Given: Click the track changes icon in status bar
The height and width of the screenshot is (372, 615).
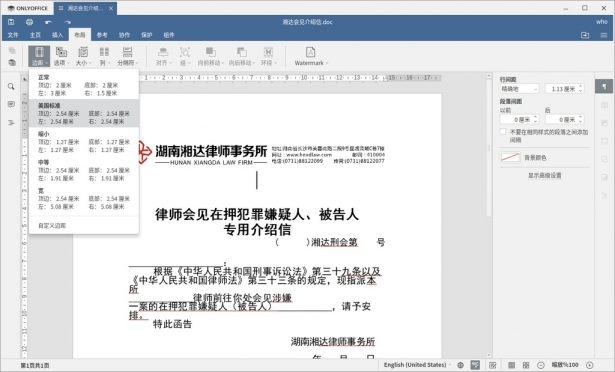Looking at the screenshot, I should (x=493, y=365).
